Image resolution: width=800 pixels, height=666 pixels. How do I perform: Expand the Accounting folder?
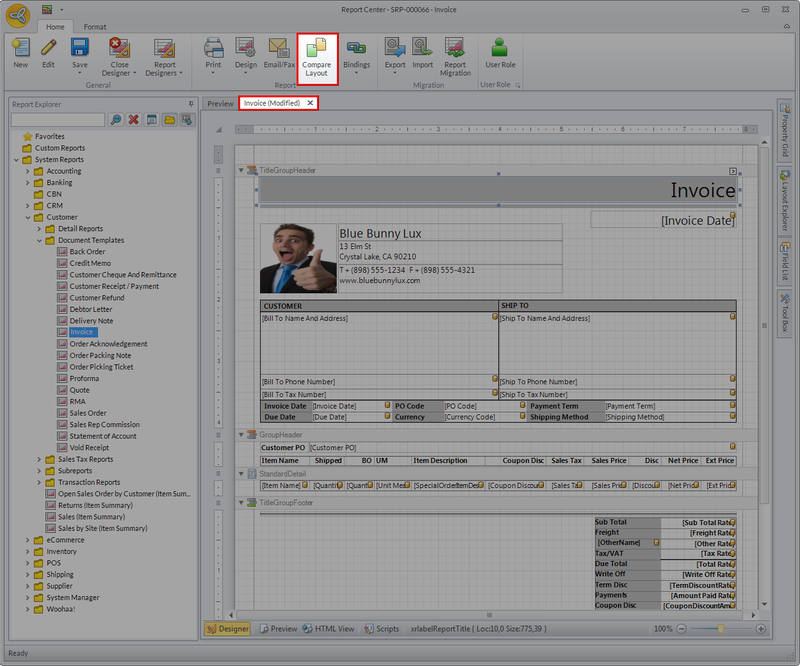29,171
